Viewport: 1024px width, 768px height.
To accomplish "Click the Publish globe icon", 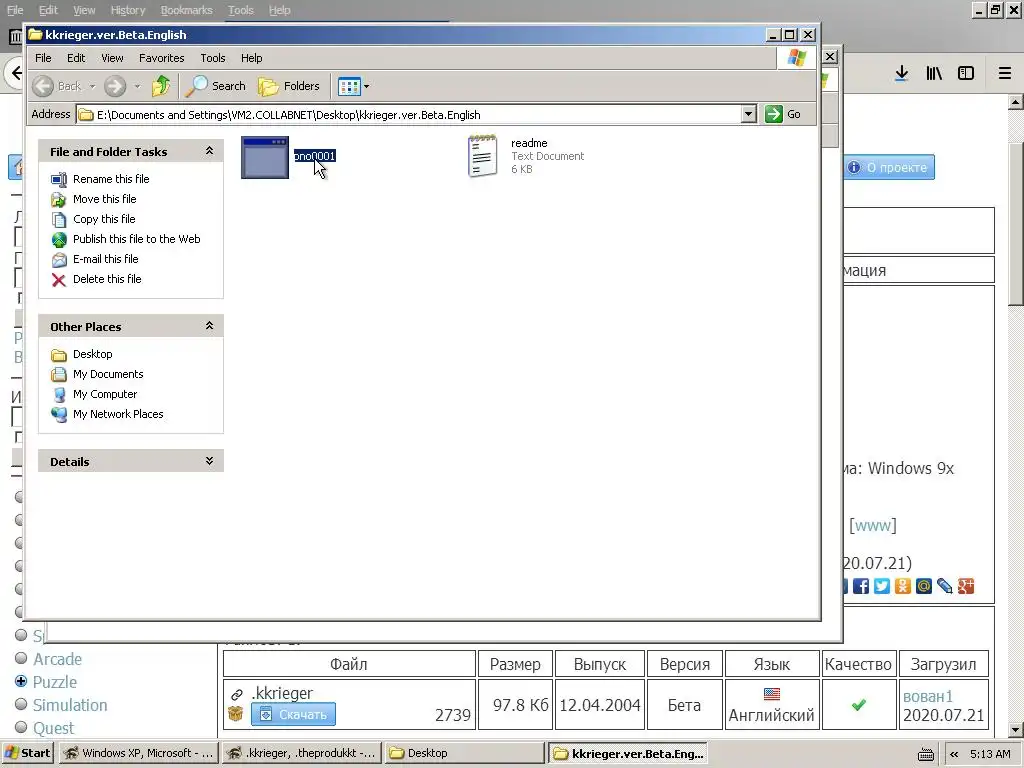I will [59, 240].
